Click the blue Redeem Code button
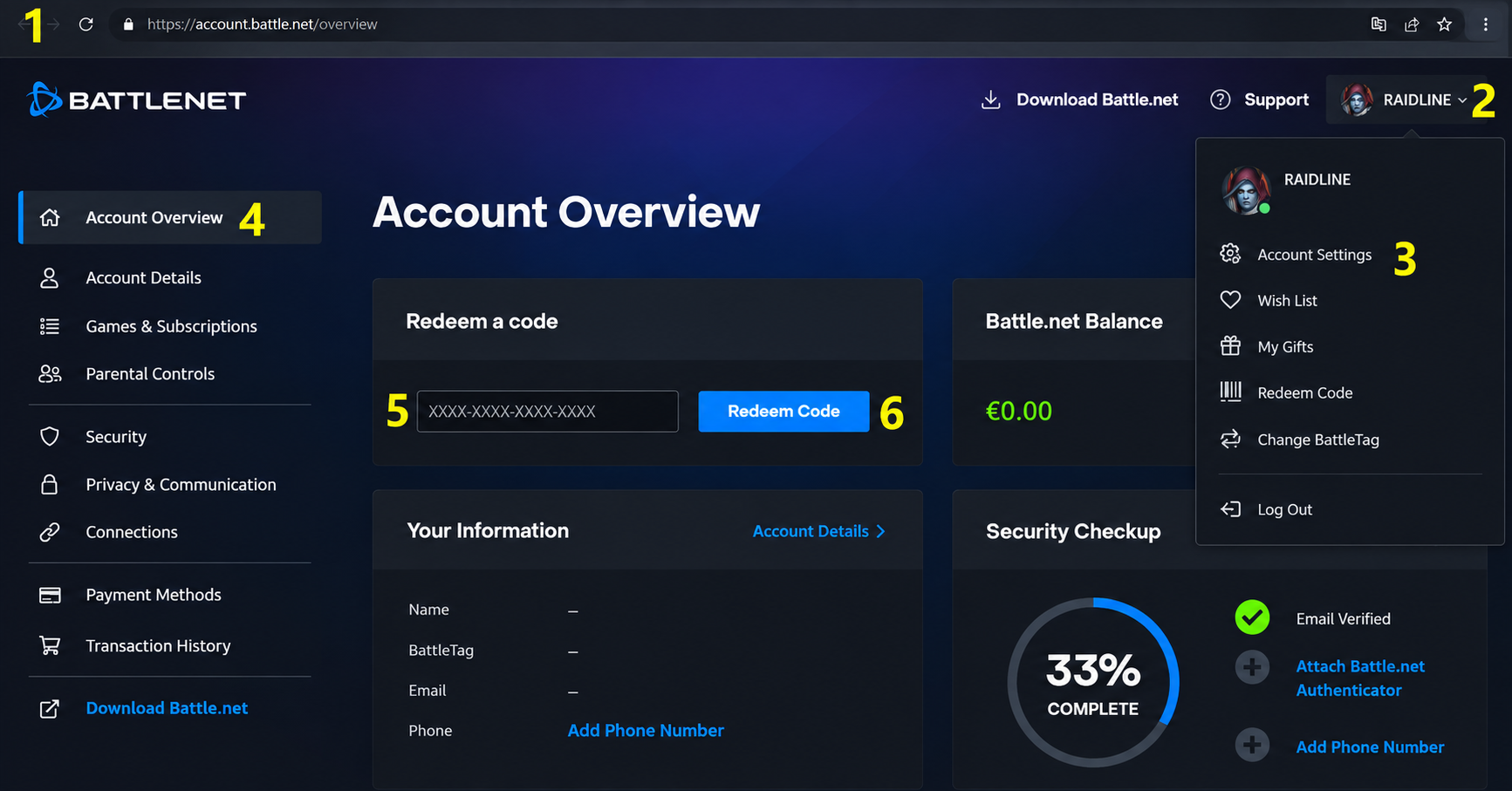Image resolution: width=1512 pixels, height=791 pixels. [x=783, y=411]
